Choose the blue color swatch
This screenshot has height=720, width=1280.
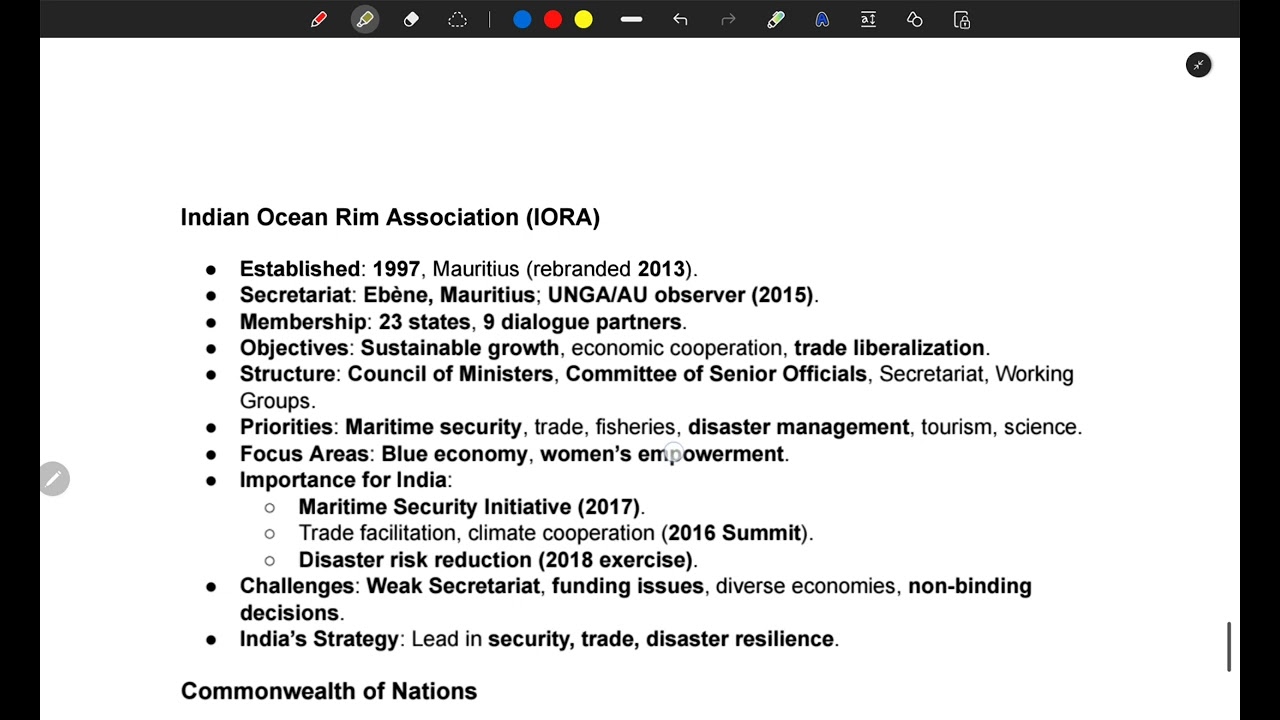(x=522, y=19)
